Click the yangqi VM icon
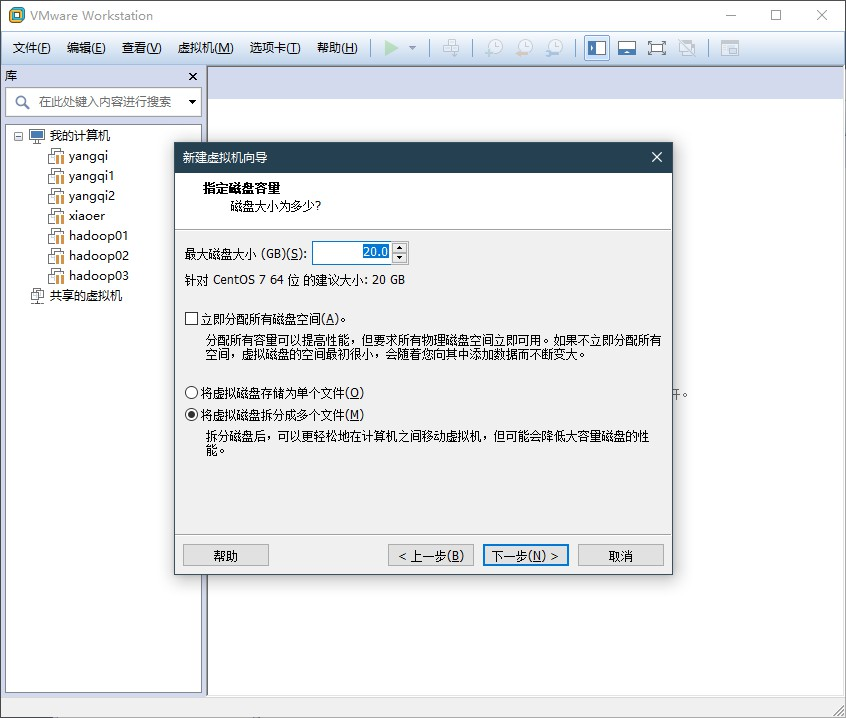Screen dimensions: 846x718 pos(56,156)
